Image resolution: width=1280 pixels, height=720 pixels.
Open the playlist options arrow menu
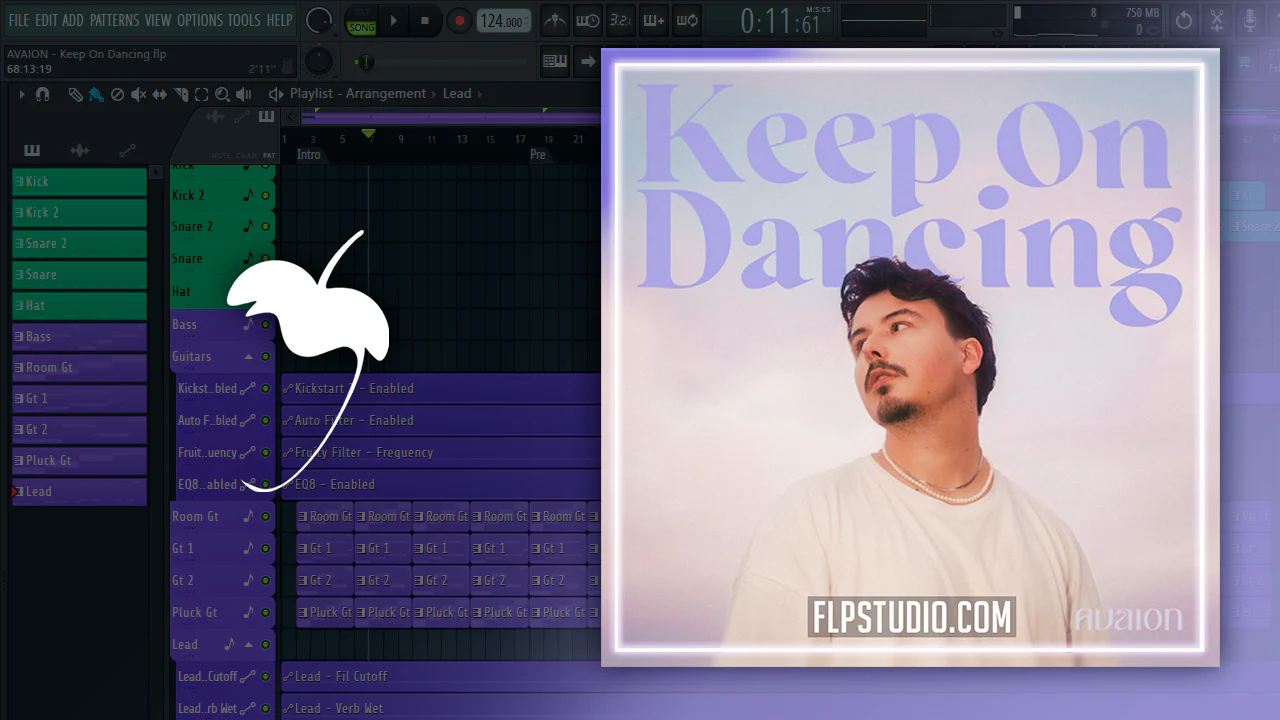21,94
